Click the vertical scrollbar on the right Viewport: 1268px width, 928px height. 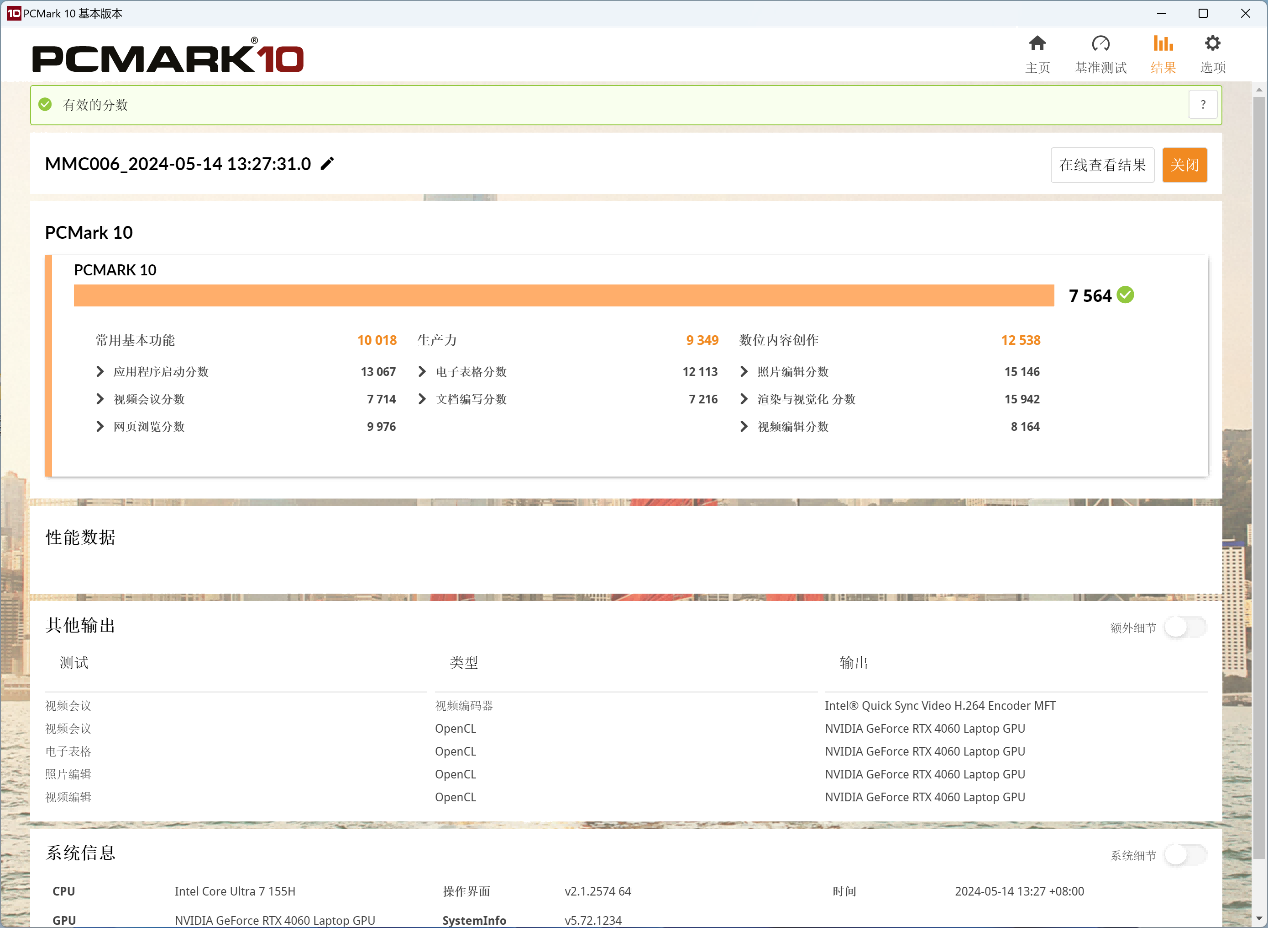[1259, 470]
